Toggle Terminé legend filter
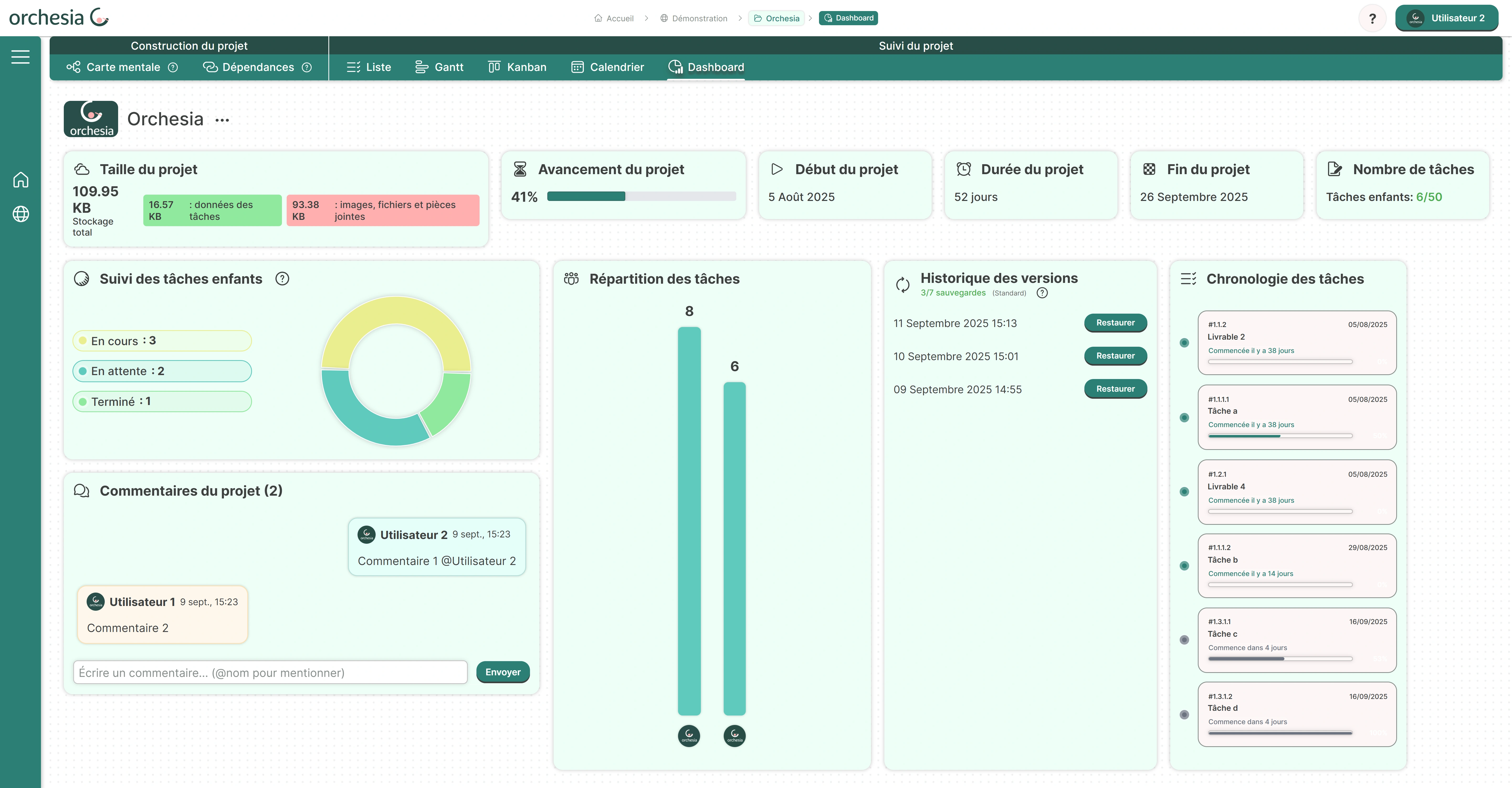The height and width of the screenshot is (788, 1512). click(x=162, y=402)
